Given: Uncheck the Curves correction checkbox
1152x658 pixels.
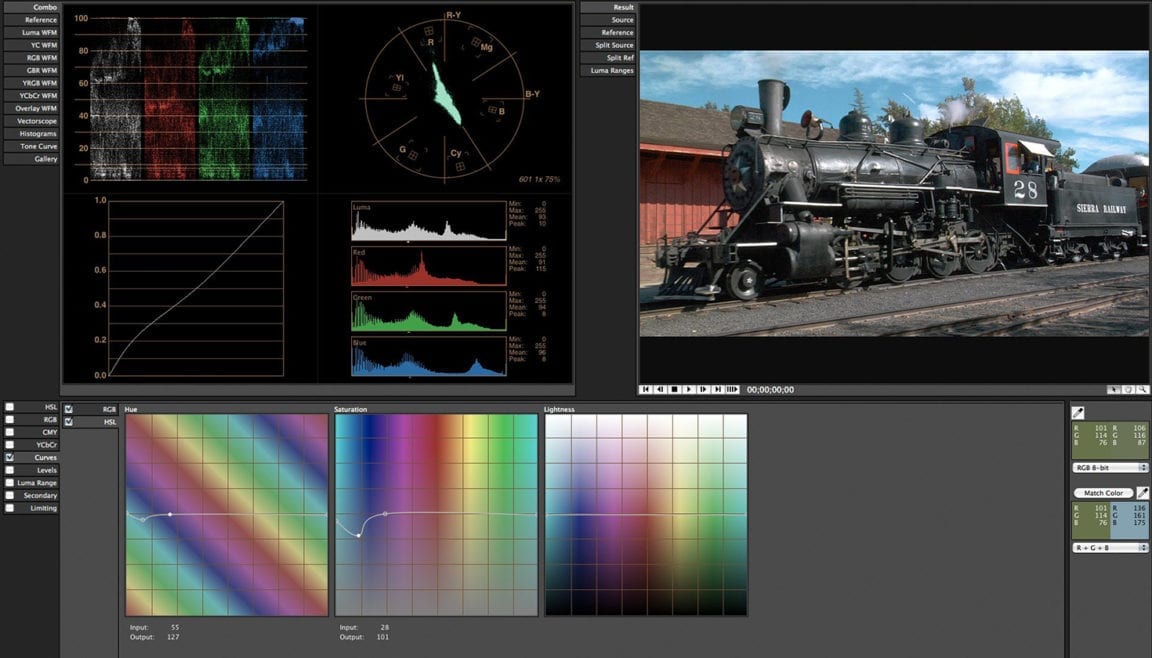Looking at the screenshot, I should click(10, 457).
